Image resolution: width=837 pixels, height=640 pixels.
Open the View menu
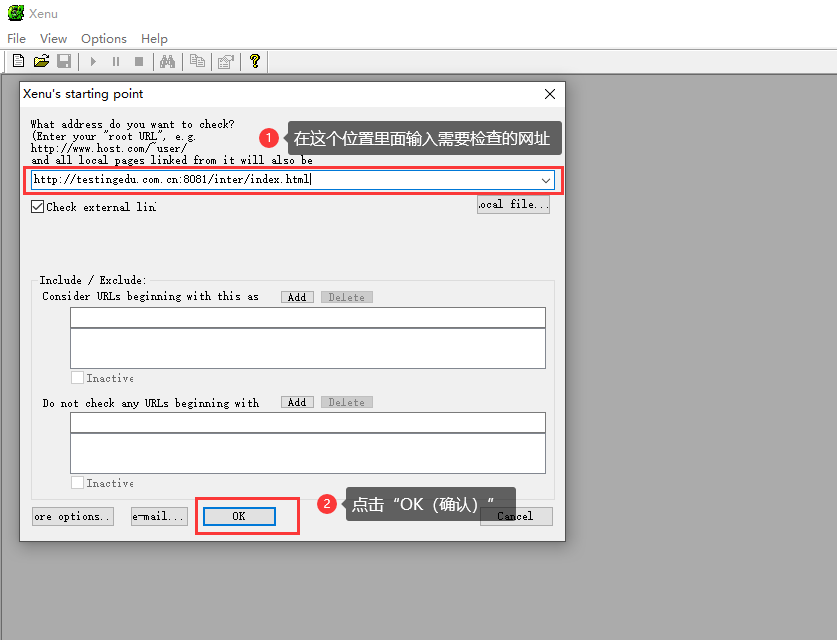(x=53, y=38)
